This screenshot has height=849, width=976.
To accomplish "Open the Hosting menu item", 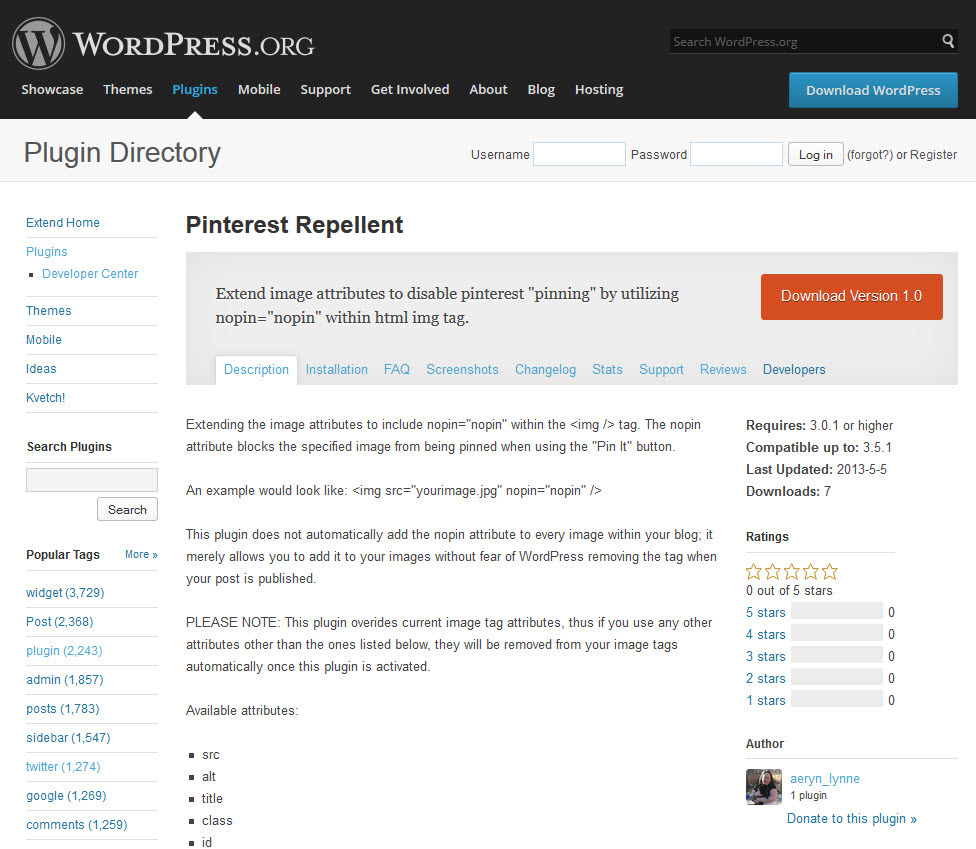I will pos(599,90).
